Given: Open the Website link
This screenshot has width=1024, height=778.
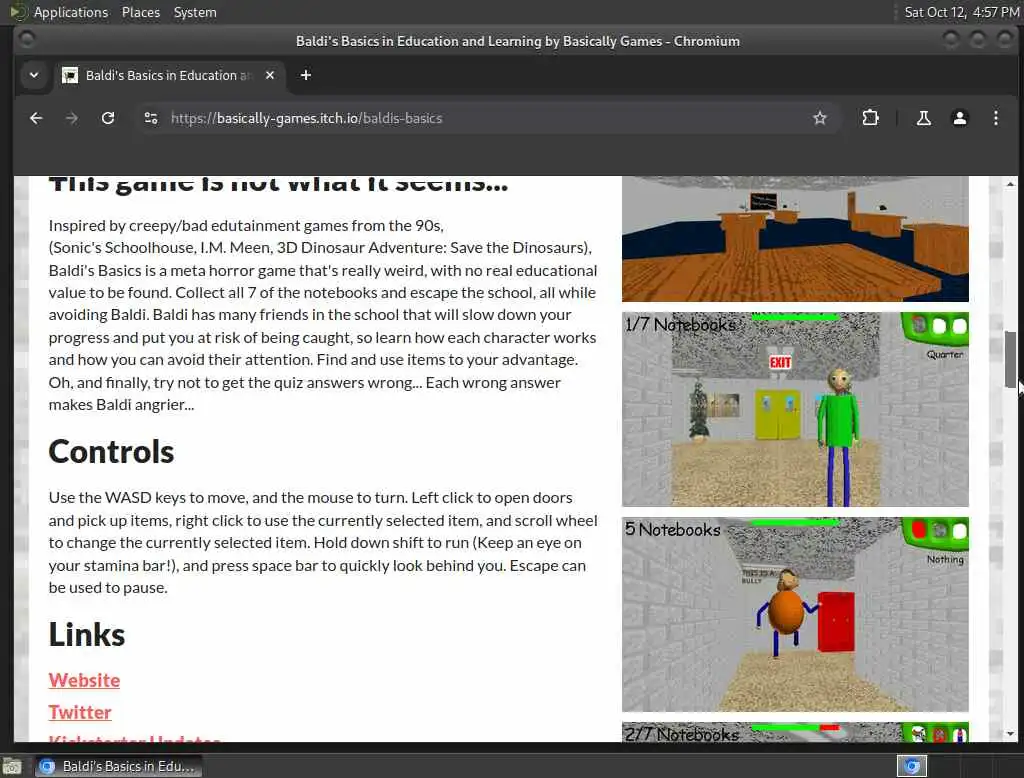Looking at the screenshot, I should pyautogui.click(x=84, y=680).
